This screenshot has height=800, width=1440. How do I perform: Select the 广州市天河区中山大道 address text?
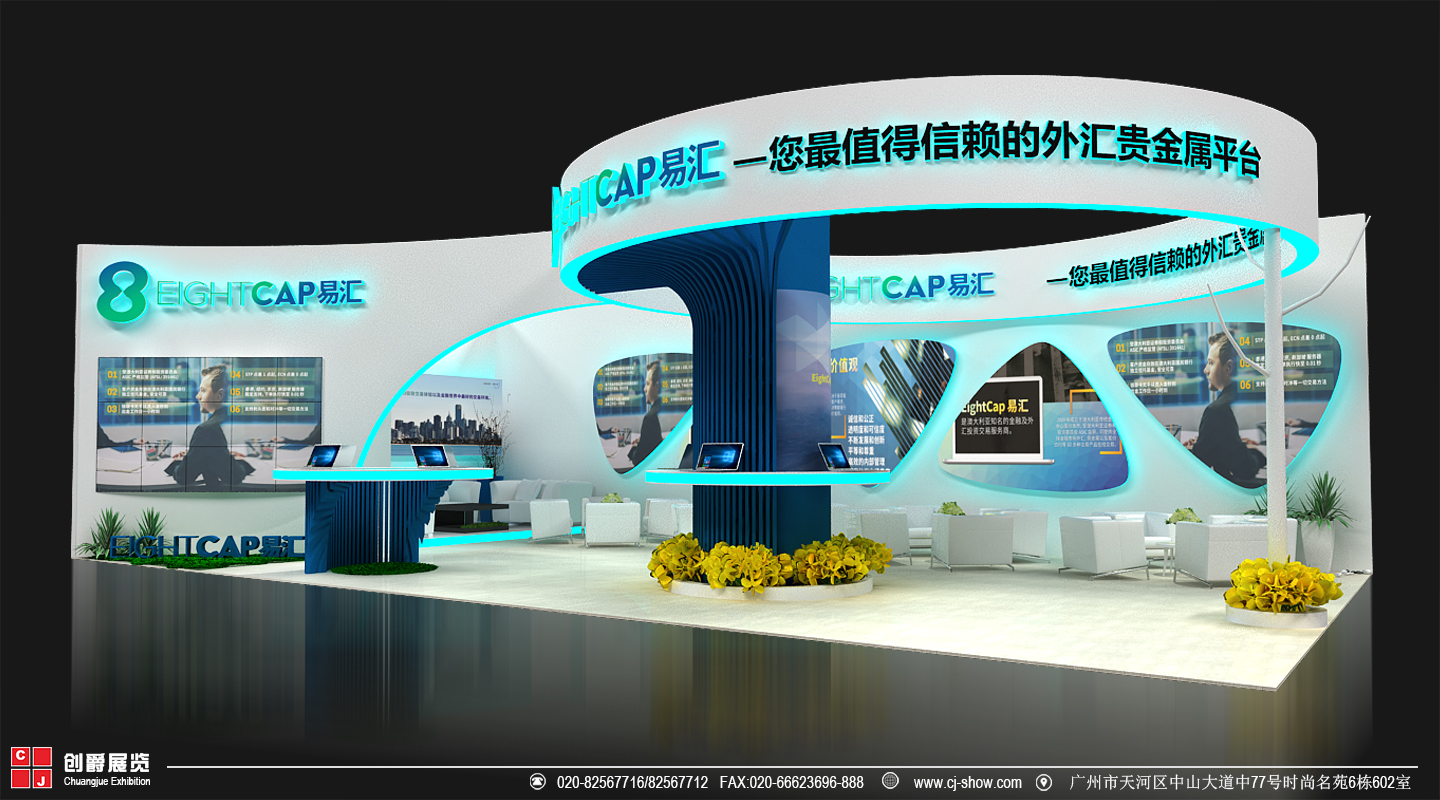1240,782
